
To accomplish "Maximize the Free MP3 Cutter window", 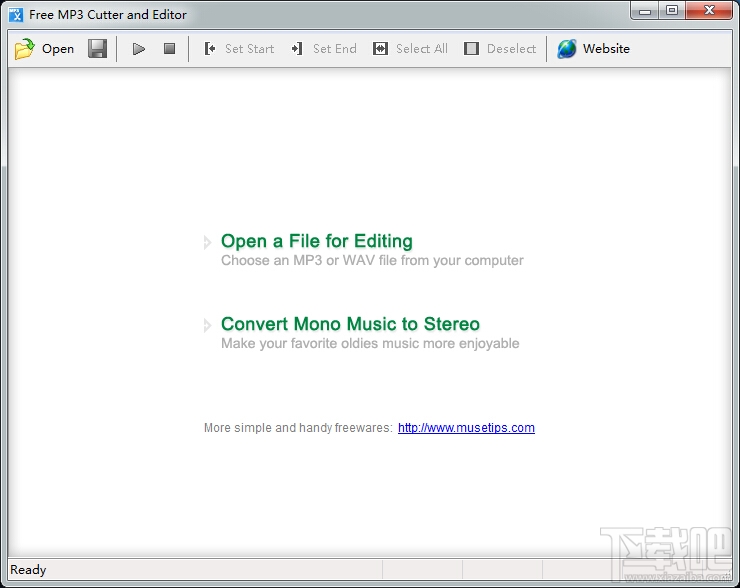I will click(672, 11).
